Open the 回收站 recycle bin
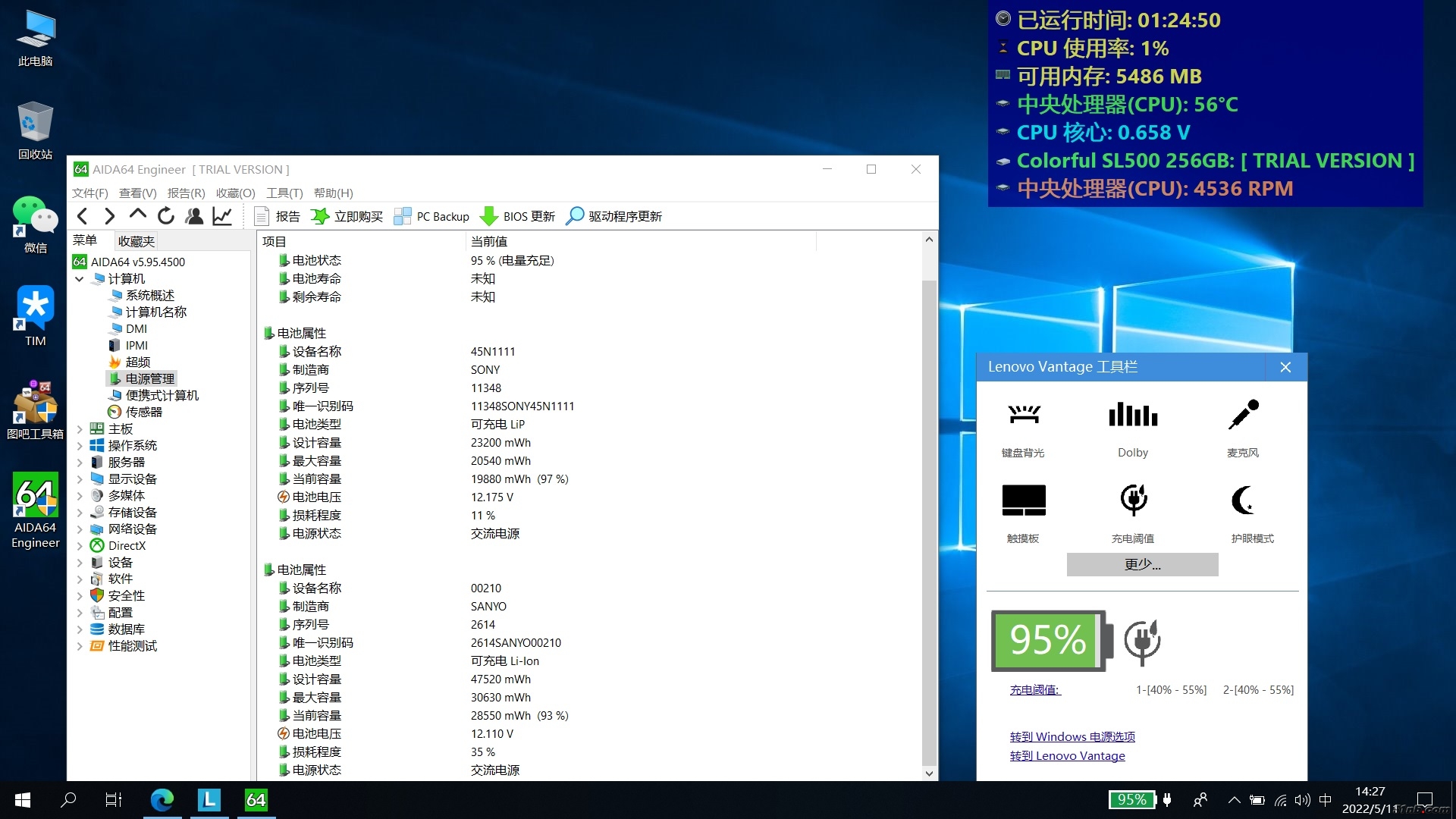The image size is (1456, 819). [x=35, y=130]
